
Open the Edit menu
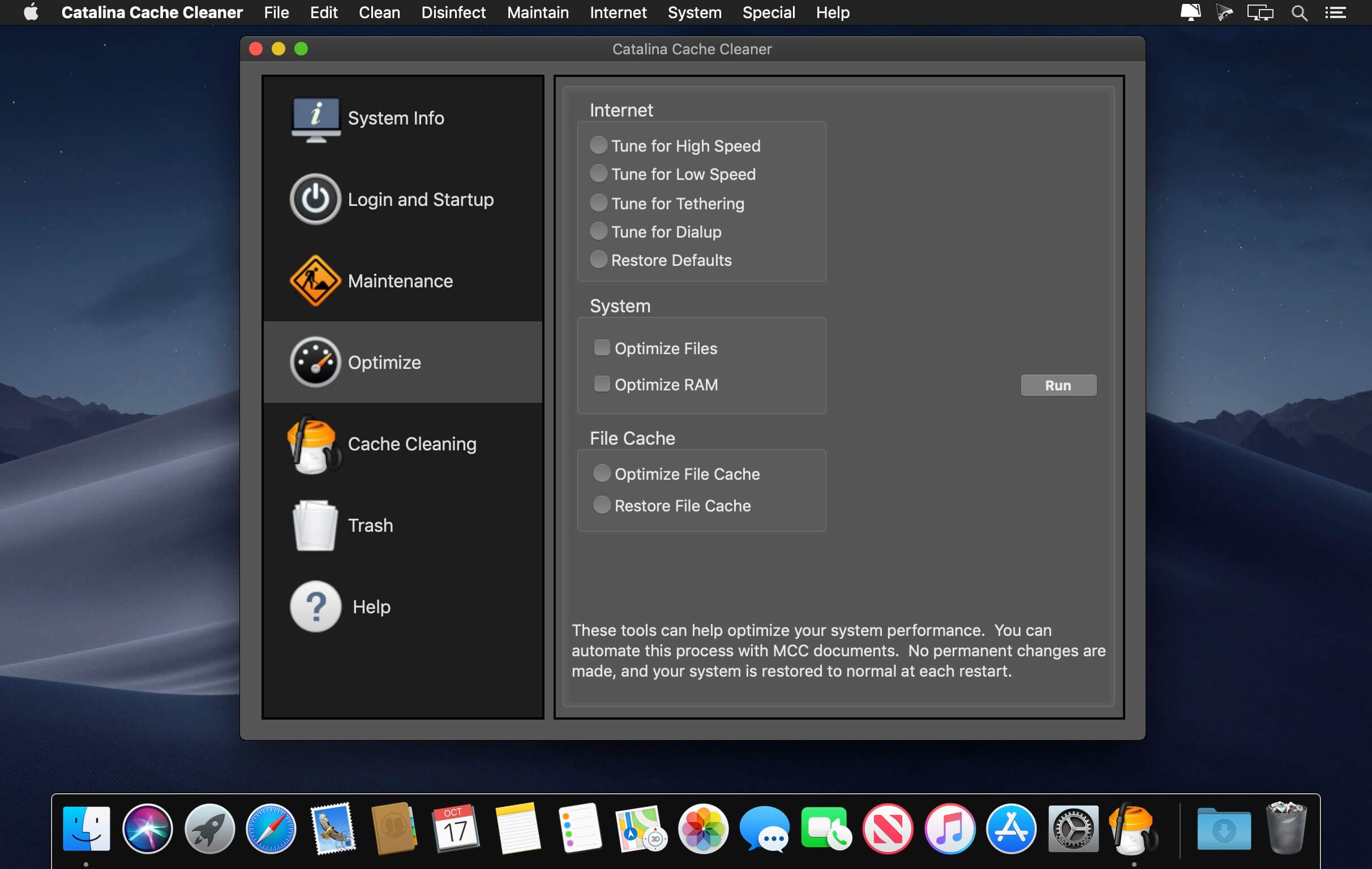tap(324, 12)
